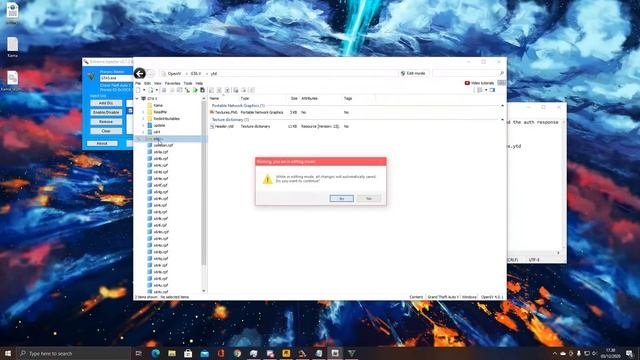The width and height of the screenshot is (640, 360).
Task: Click the taskbar clock
Action: pyautogui.click(x=611, y=353)
